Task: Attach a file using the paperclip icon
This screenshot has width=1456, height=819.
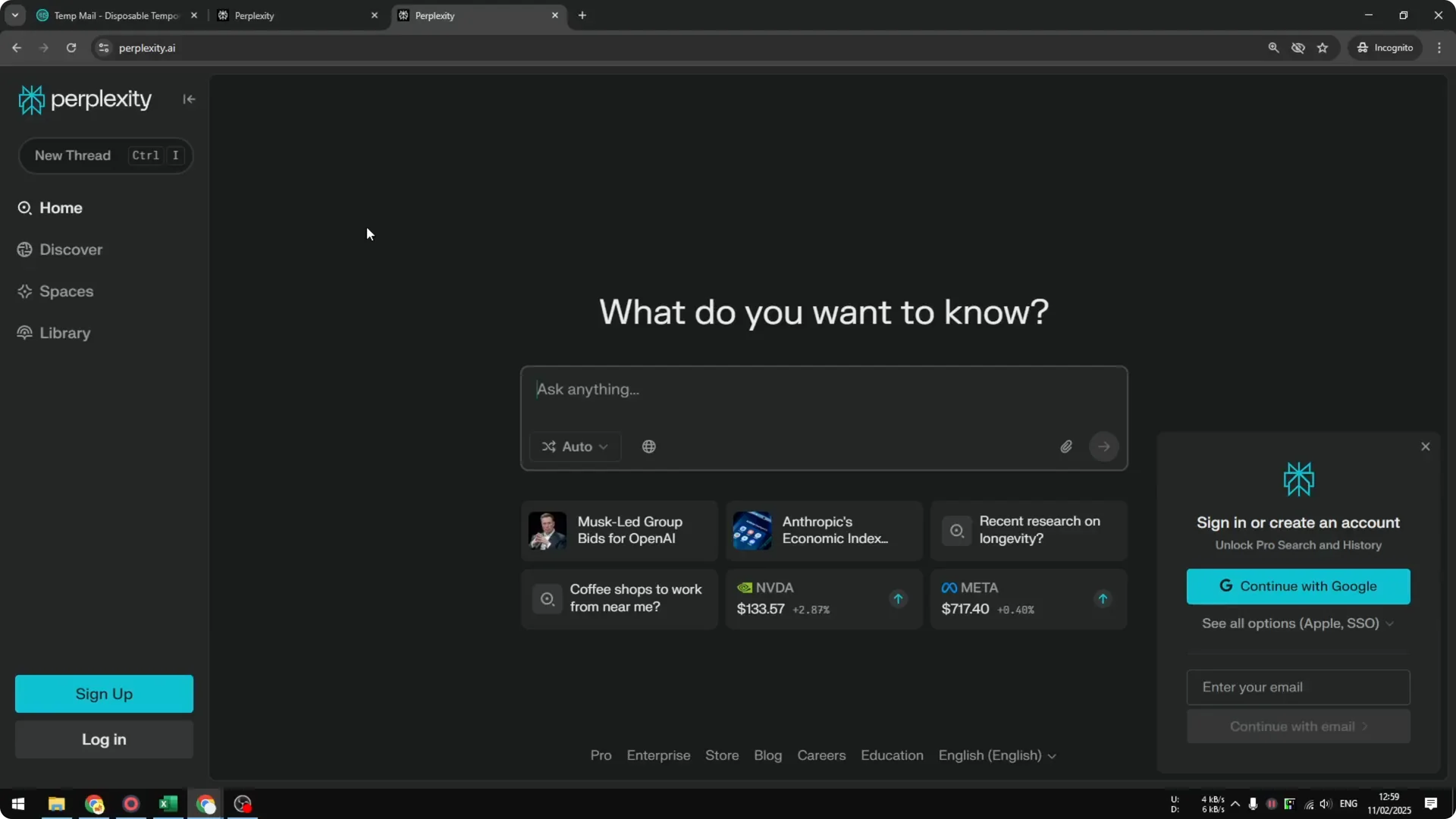Action: (1066, 447)
